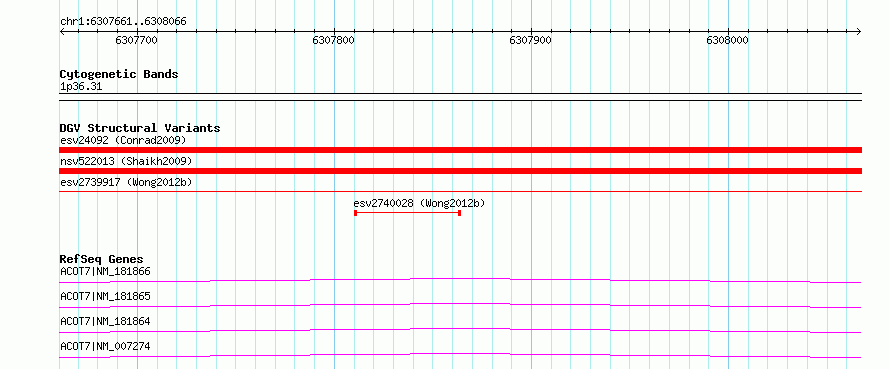Select ruler position 6308000
The image size is (890, 369).
pos(728,40)
